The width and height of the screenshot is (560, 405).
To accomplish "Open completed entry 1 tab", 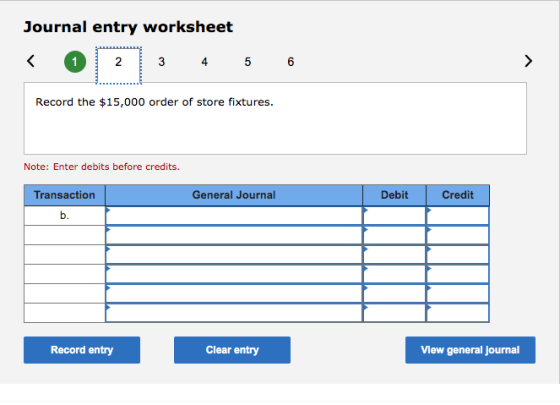I will [75, 62].
